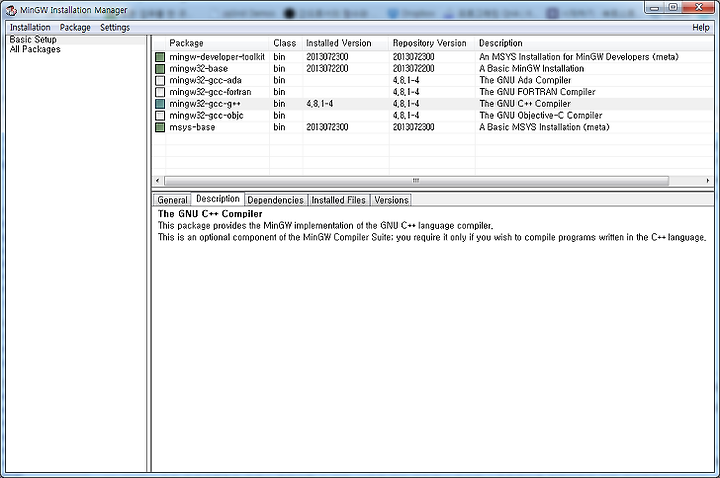This screenshot has height=478, width=720.
Task: Select the mingw32-base package name
Action: [x=198, y=69]
